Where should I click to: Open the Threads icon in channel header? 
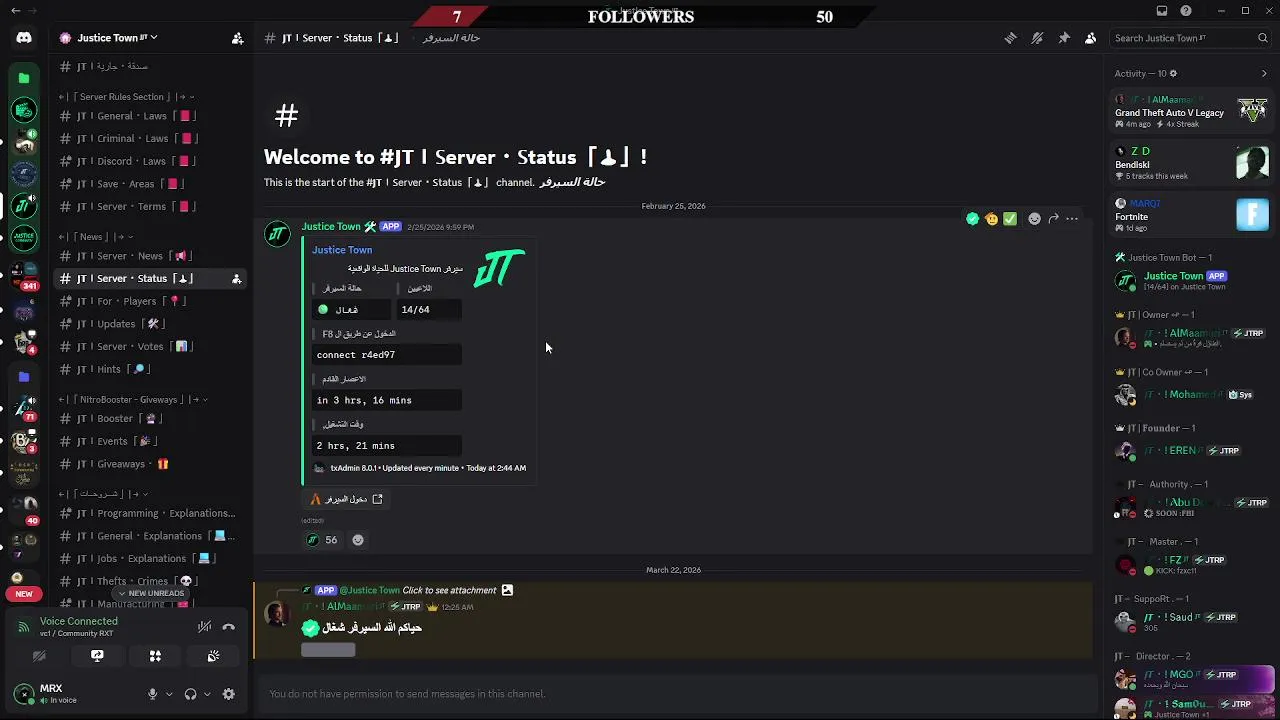click(1011, 38)
